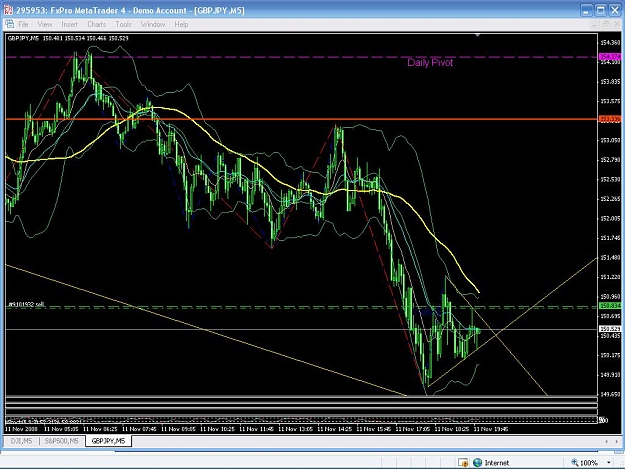This screenshot has height=469, width=625.
Task: Minimize the inner chart window
Action: [595, 24]
